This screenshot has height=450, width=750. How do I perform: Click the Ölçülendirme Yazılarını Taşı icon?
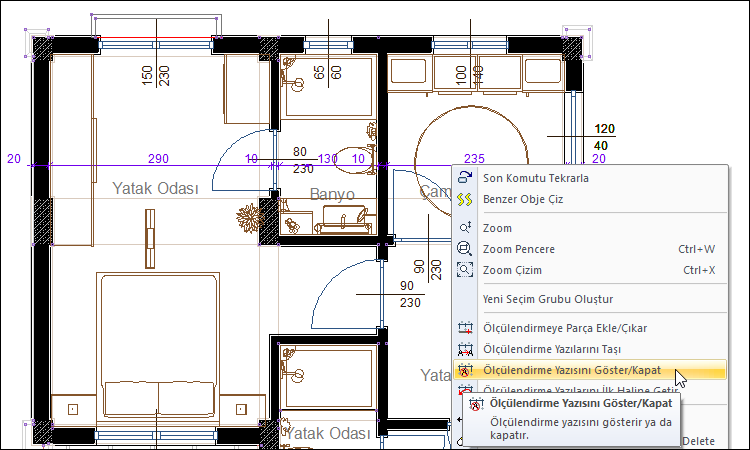tap(465, 349)
